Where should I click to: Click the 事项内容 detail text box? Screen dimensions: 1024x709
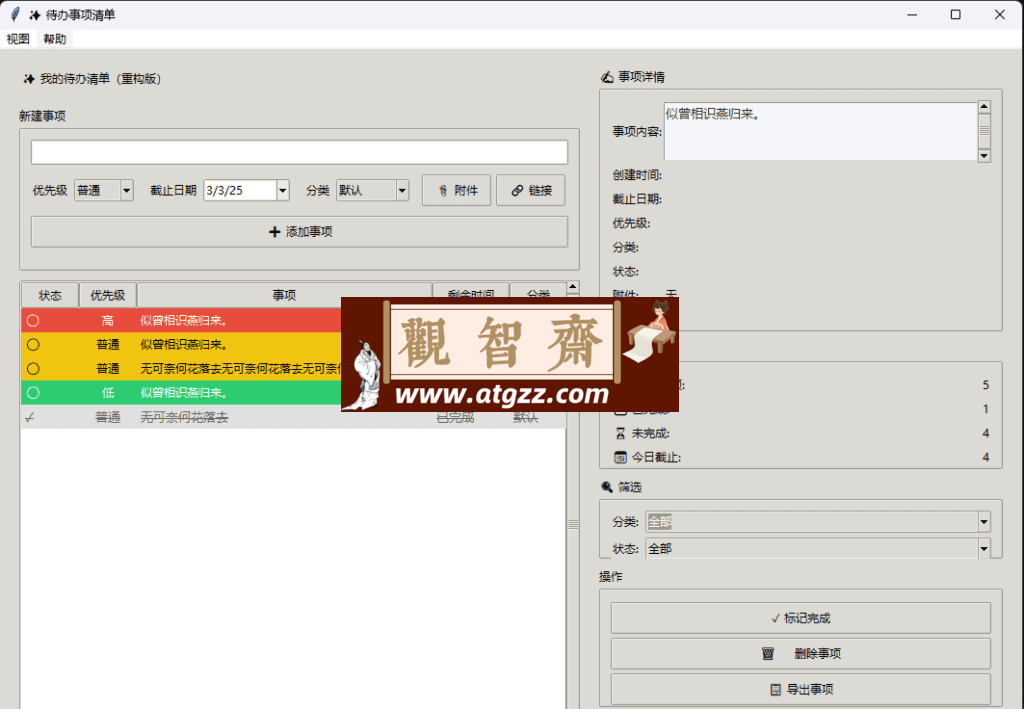click(x=820, y=131)
